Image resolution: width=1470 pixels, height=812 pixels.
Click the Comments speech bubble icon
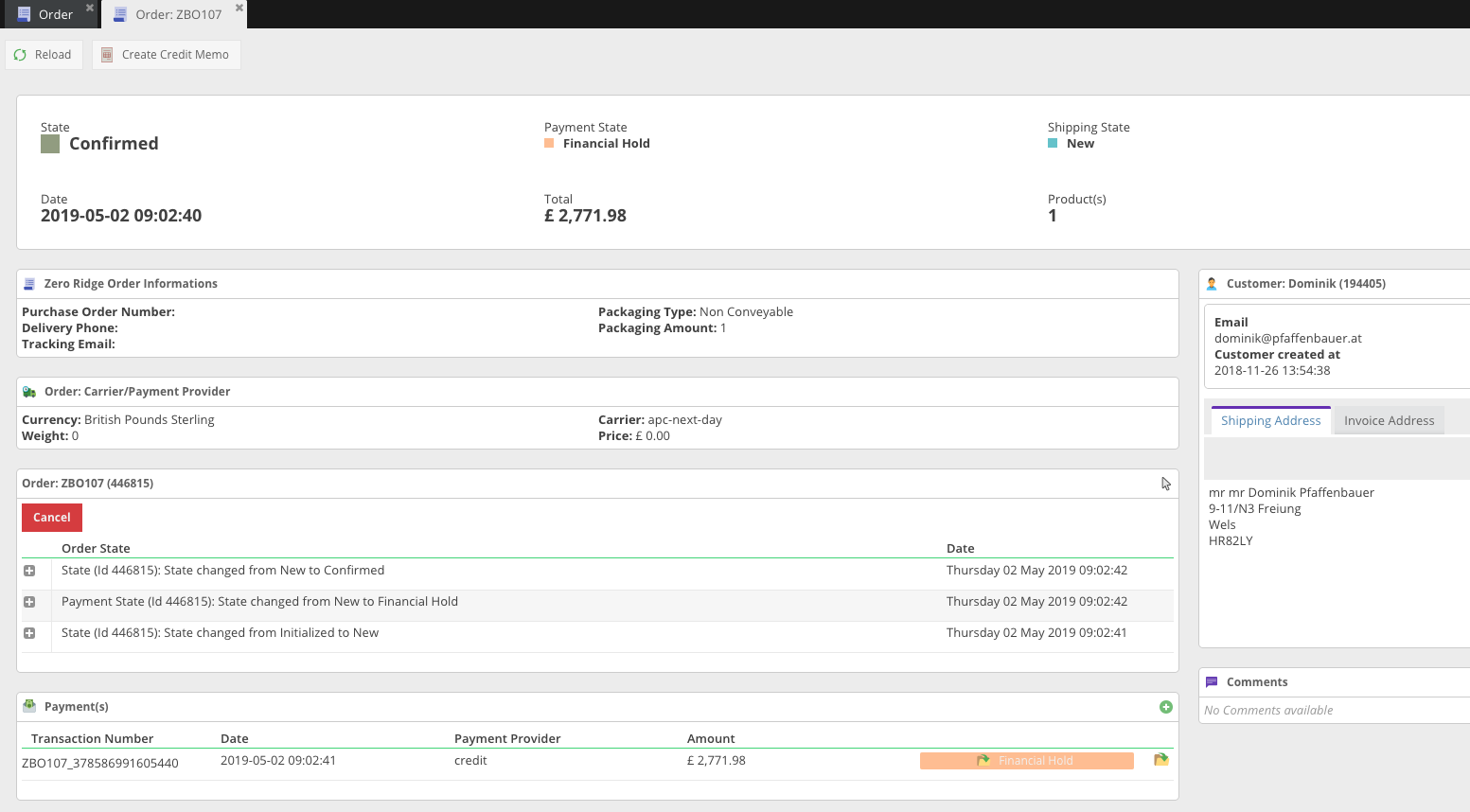point(1212,682)
